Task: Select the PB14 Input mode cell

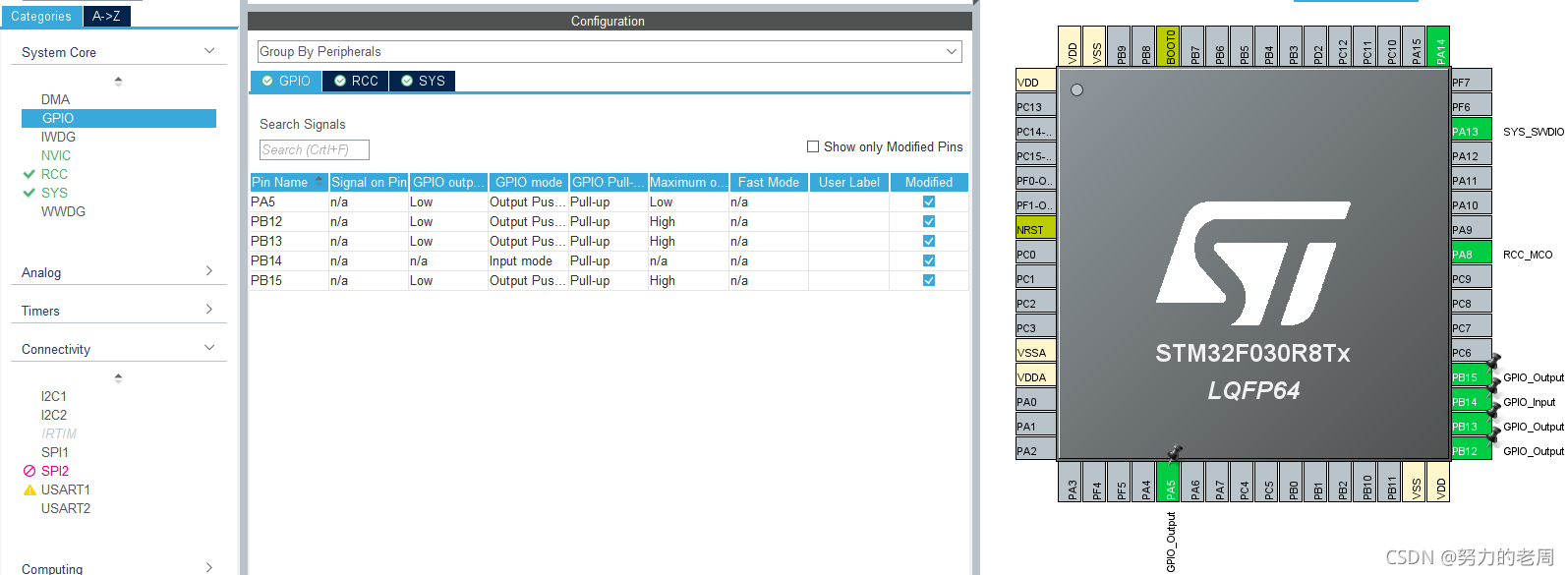Action: 528,260
